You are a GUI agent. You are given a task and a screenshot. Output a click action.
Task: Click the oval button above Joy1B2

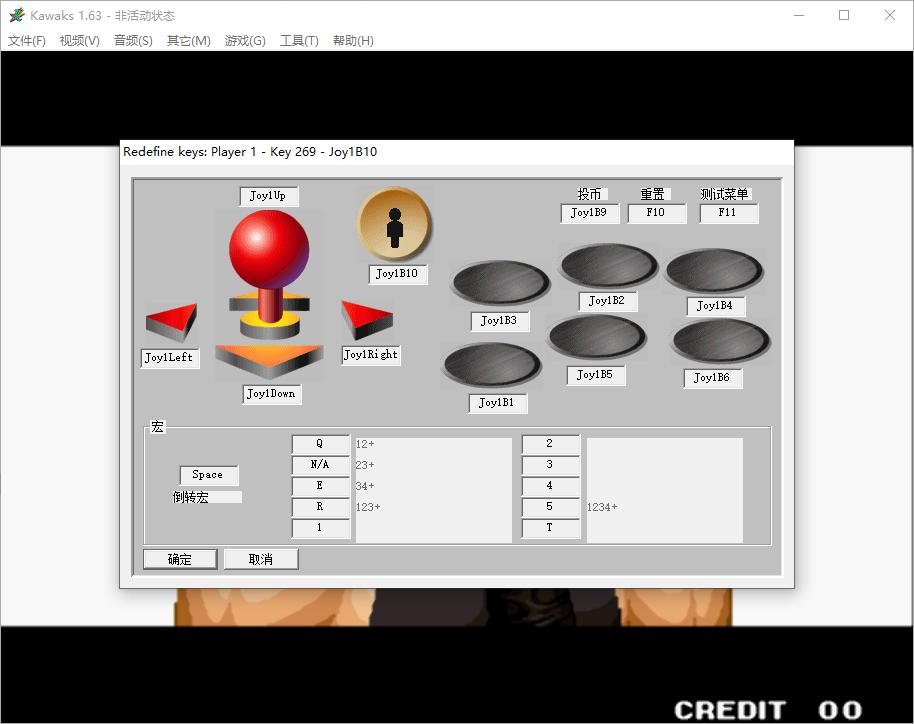[x=608, y=266]
